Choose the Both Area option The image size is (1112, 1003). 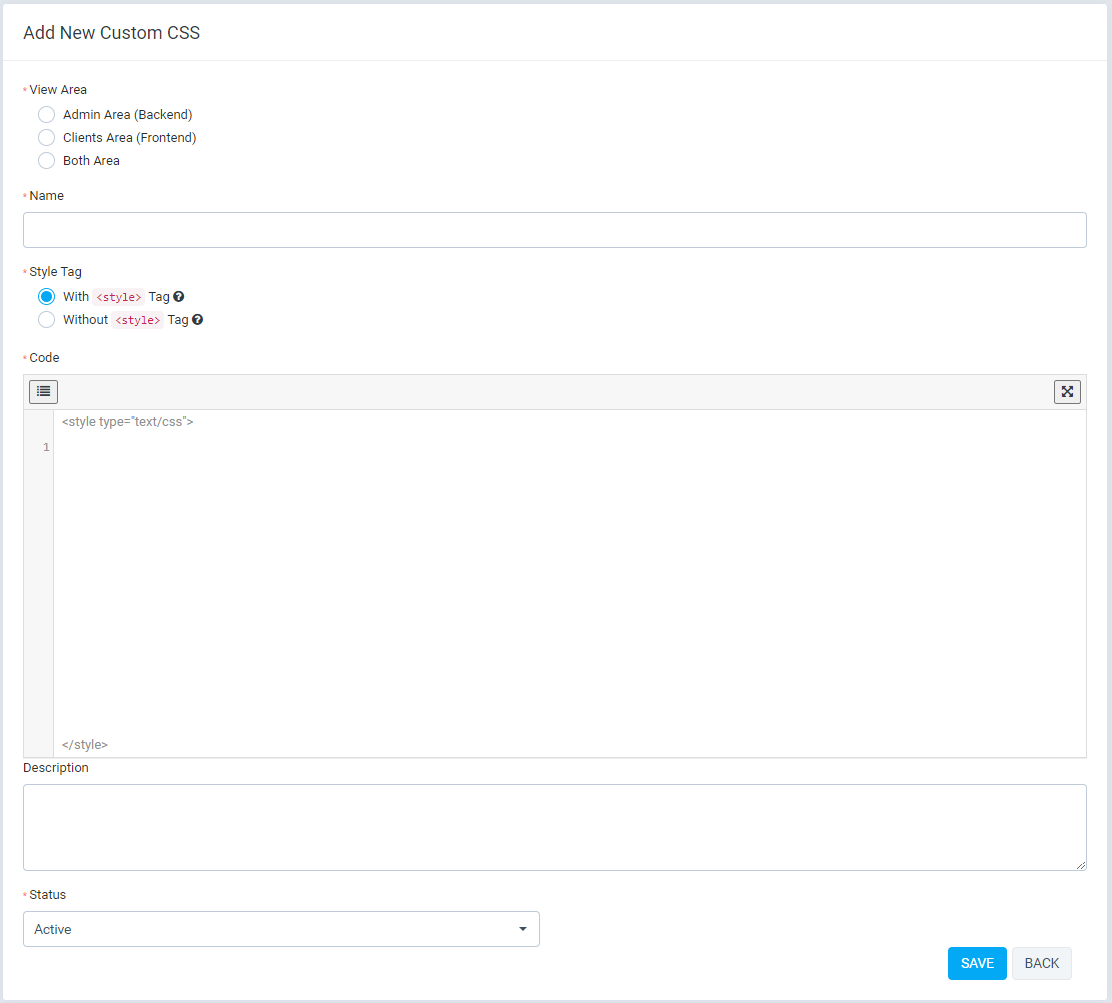(x=46, y=160)
